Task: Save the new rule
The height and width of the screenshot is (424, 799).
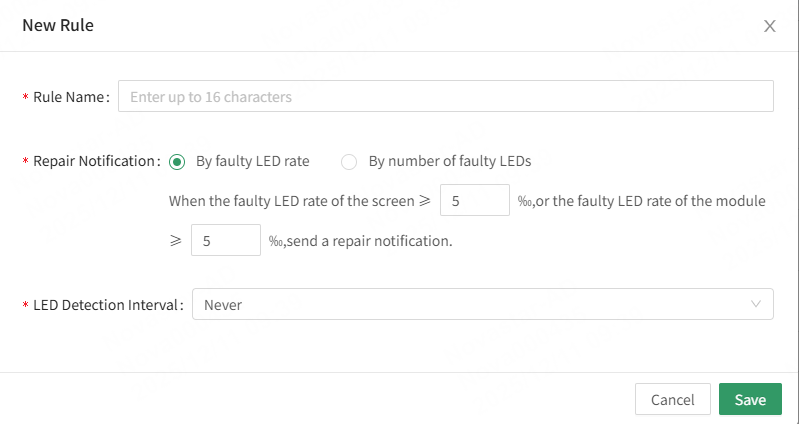Action: coord(750,400)
